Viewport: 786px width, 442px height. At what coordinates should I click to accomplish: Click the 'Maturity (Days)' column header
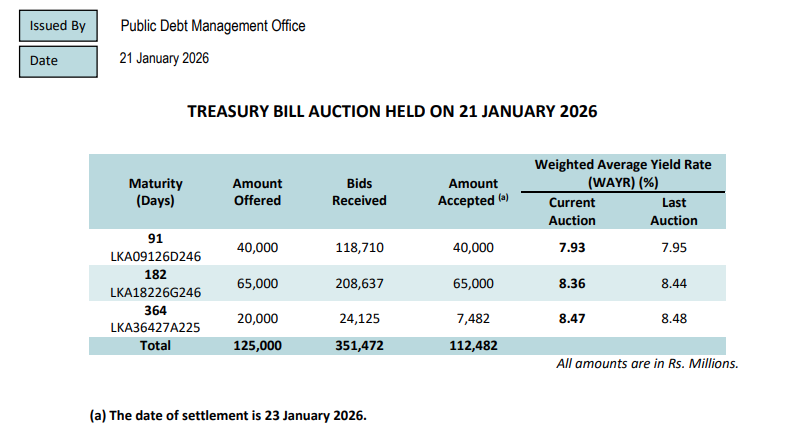click(155, 191)
